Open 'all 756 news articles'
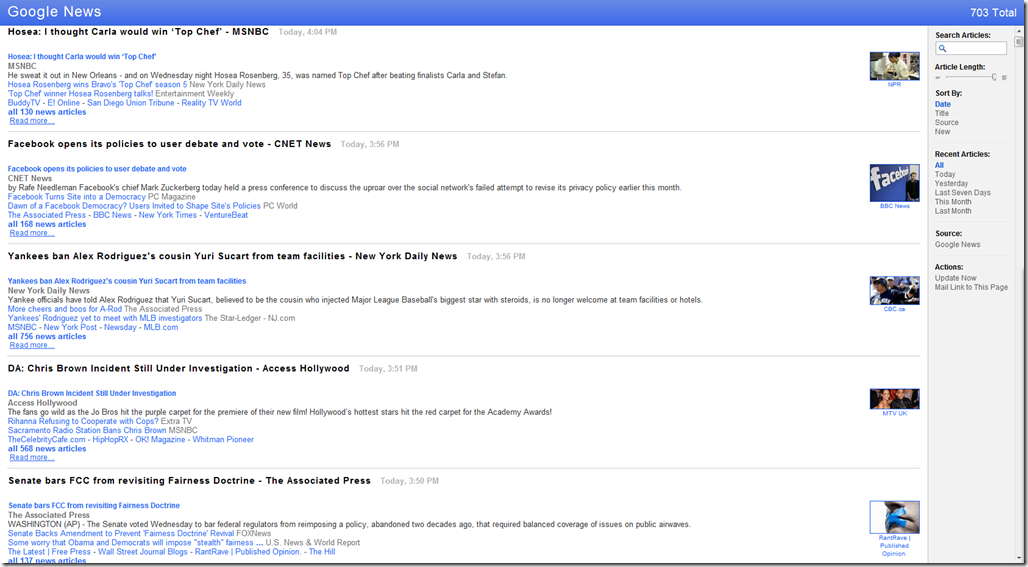 tap(47, 336)
